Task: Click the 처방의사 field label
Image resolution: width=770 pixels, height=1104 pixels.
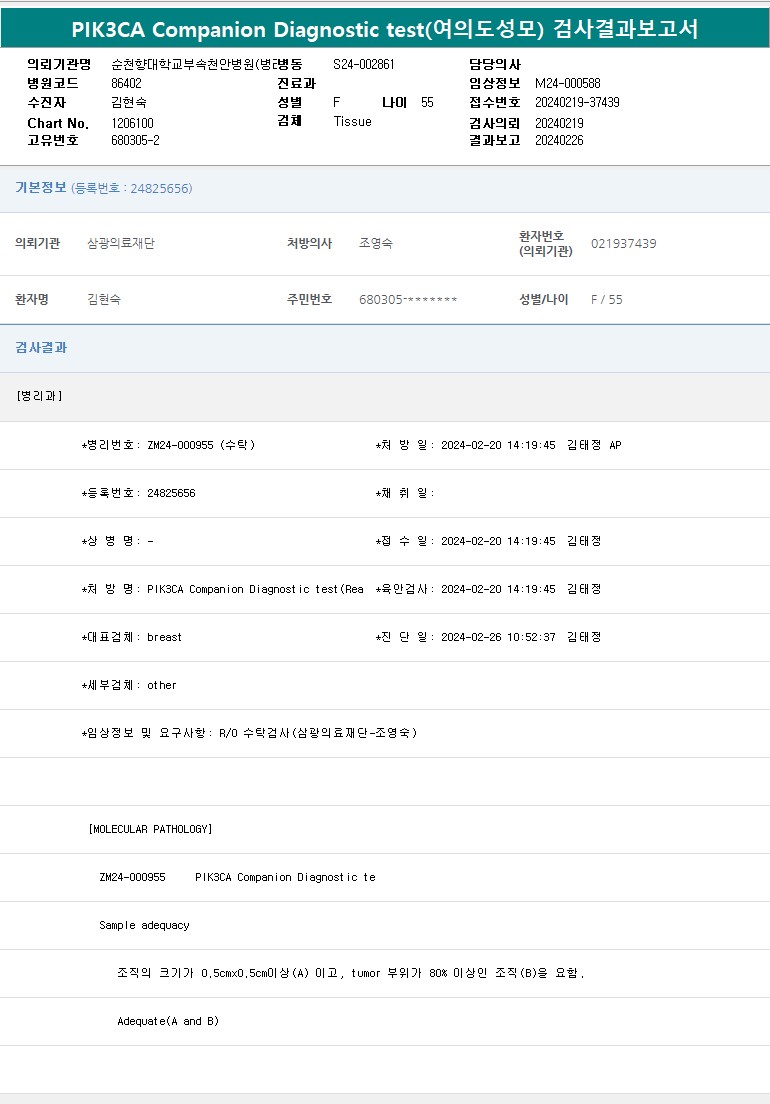Action: click(309, 244)
